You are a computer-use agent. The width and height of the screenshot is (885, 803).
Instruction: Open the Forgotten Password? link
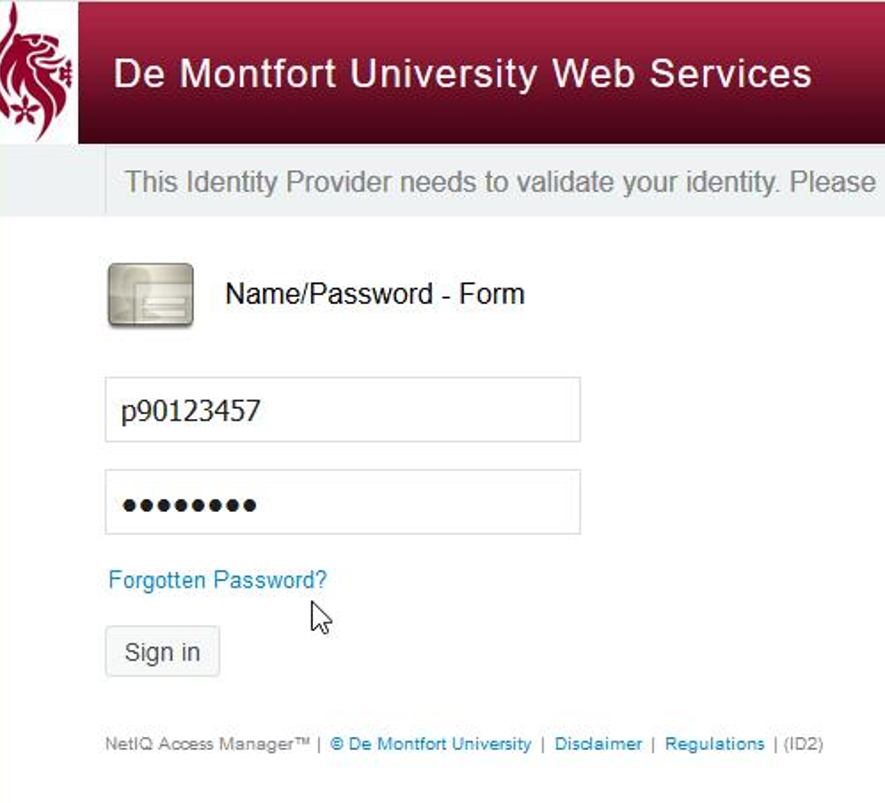pyautogui.click(x=217, y=580)
